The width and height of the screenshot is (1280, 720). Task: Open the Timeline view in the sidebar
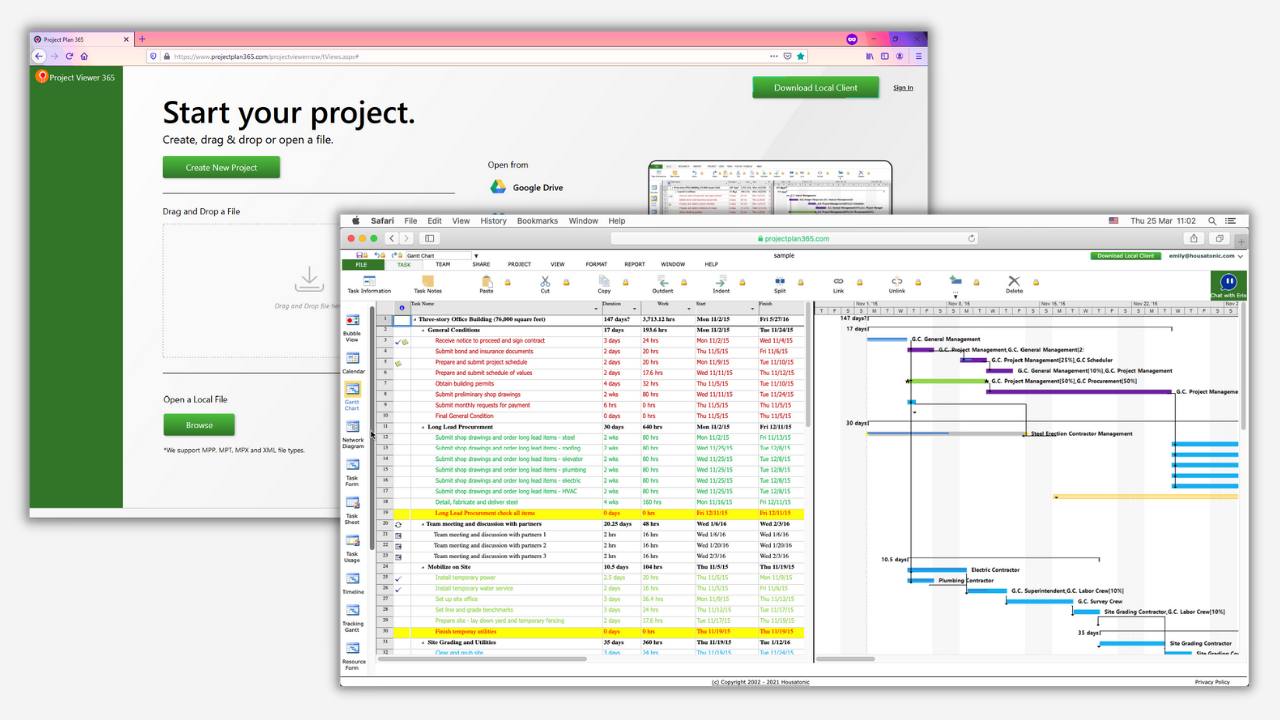point(353,584)
